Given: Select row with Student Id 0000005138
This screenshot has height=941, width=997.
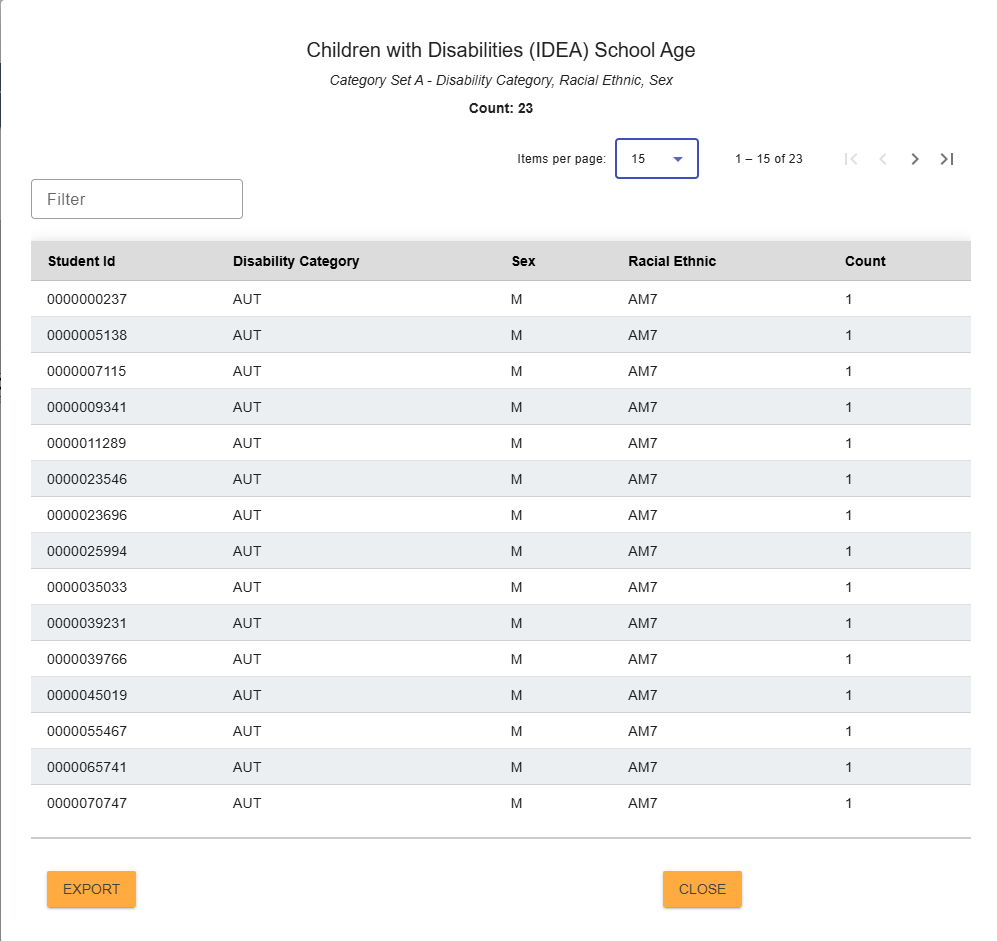Looking at the screenshot, I should (87, 335).
